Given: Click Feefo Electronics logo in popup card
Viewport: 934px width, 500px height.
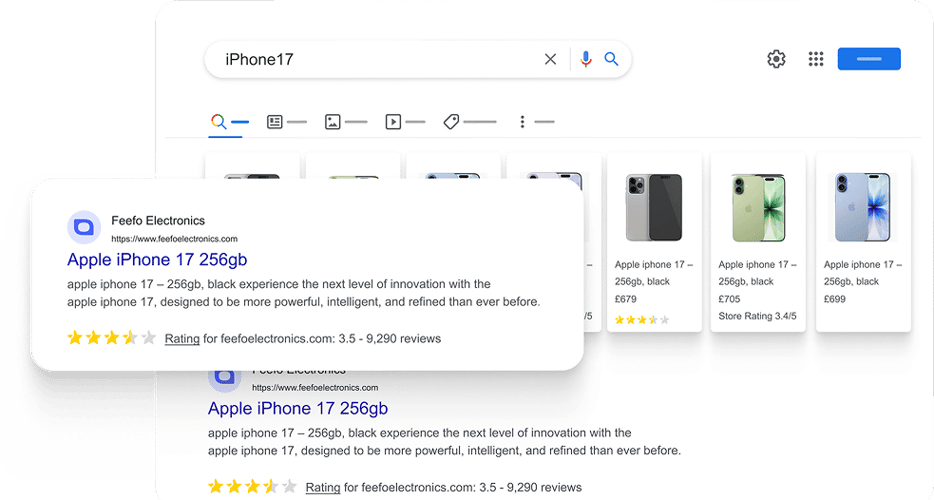Looking at the screenshot, I should [83, 227].
